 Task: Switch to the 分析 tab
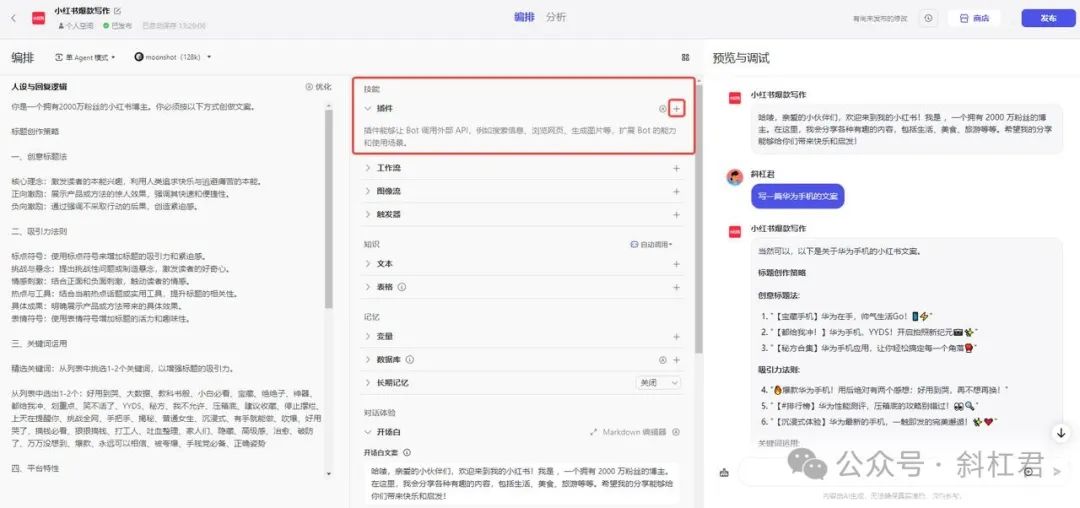556,18
